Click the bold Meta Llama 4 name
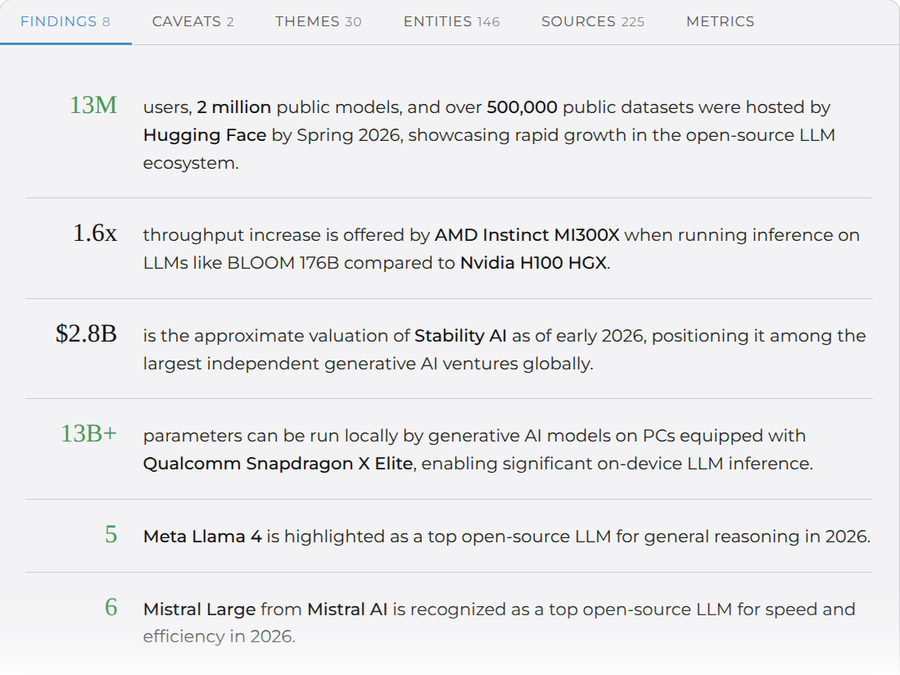 203,536
